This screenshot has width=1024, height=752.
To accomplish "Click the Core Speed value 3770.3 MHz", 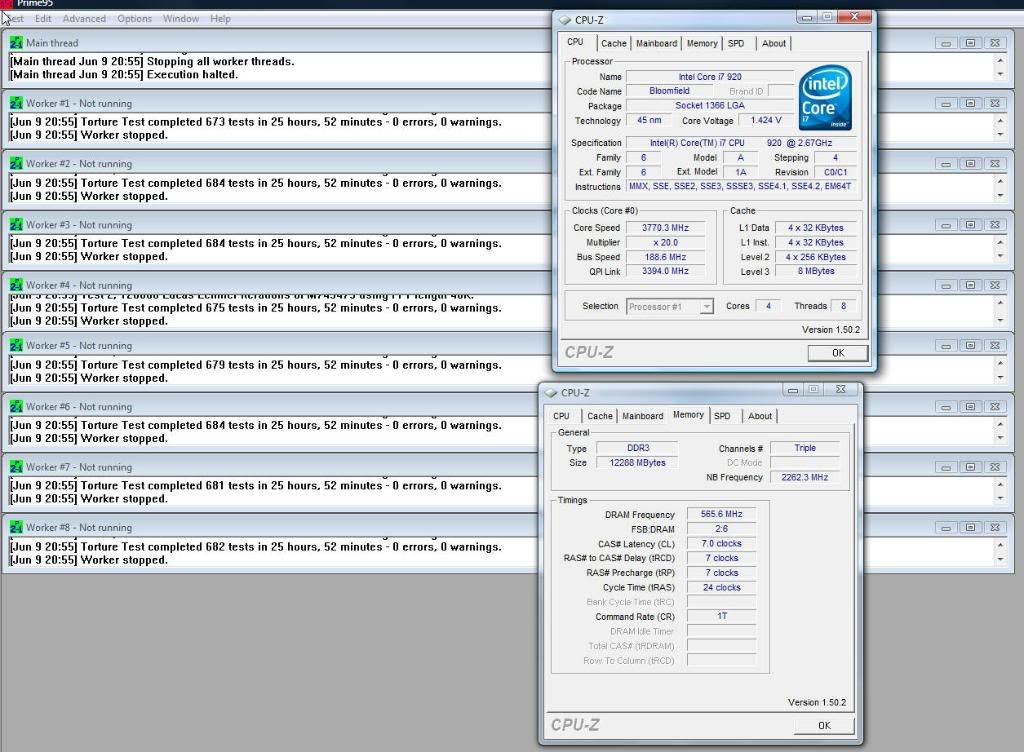I will [x=665, y=228].
